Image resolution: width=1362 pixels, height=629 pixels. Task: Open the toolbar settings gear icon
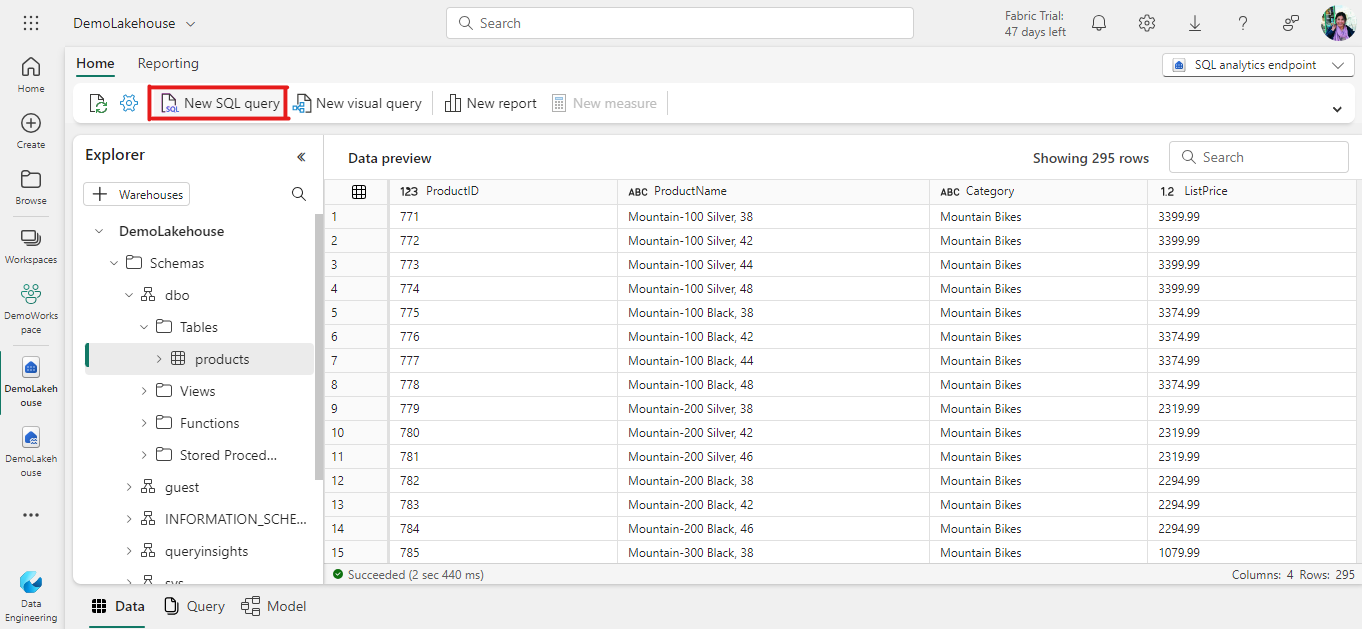[129, 103]
